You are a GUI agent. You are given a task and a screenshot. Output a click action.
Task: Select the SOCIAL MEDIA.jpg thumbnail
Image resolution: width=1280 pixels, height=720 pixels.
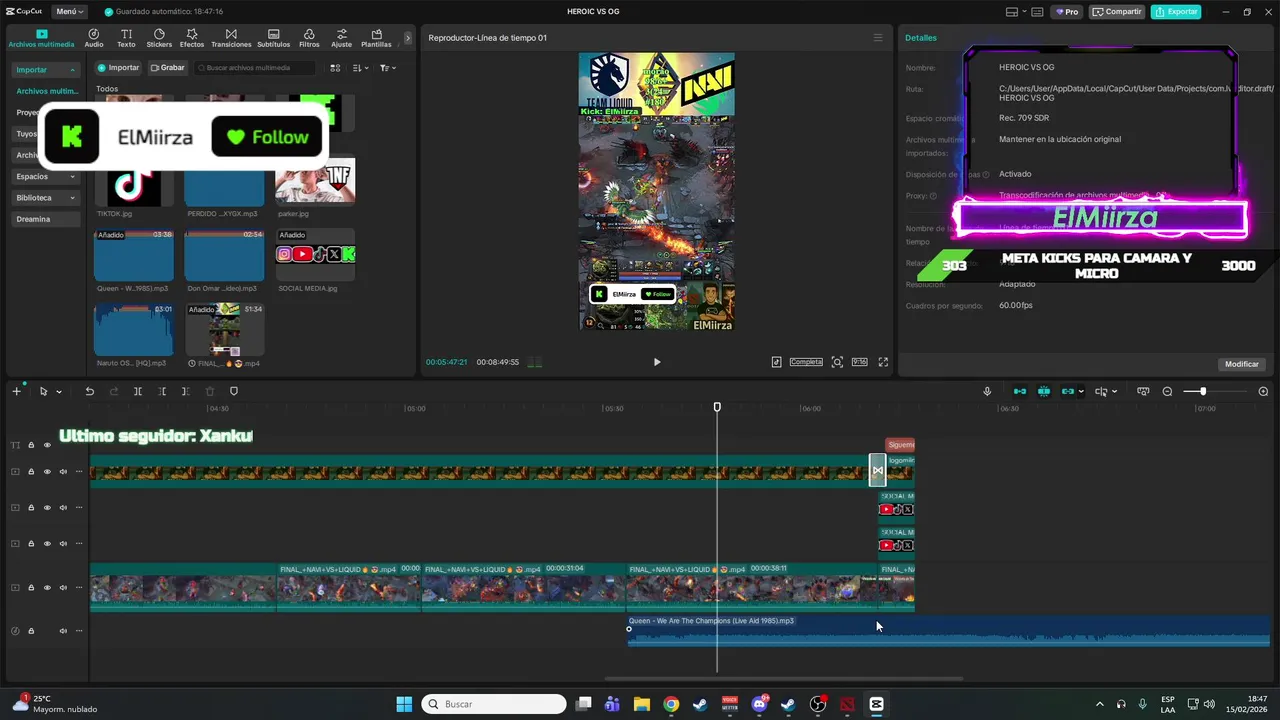coord(315,254)
